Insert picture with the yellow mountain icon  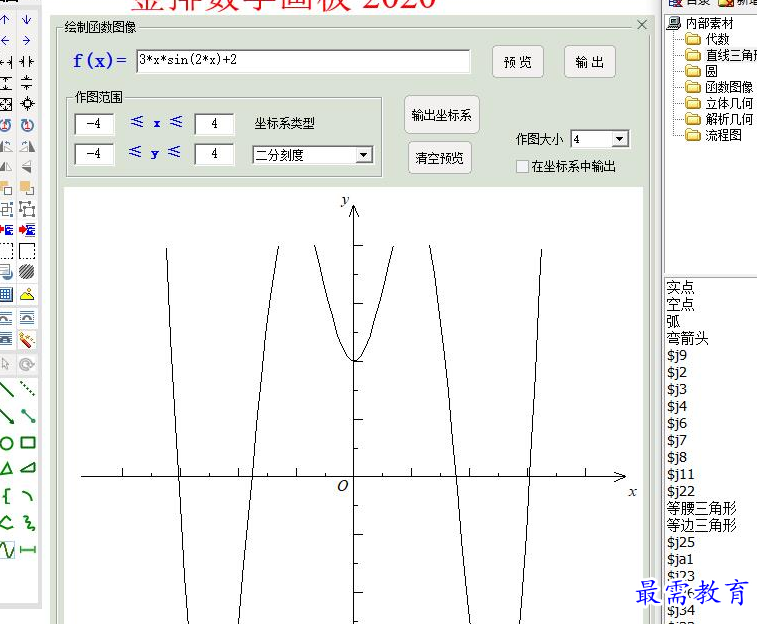point(27,294)
